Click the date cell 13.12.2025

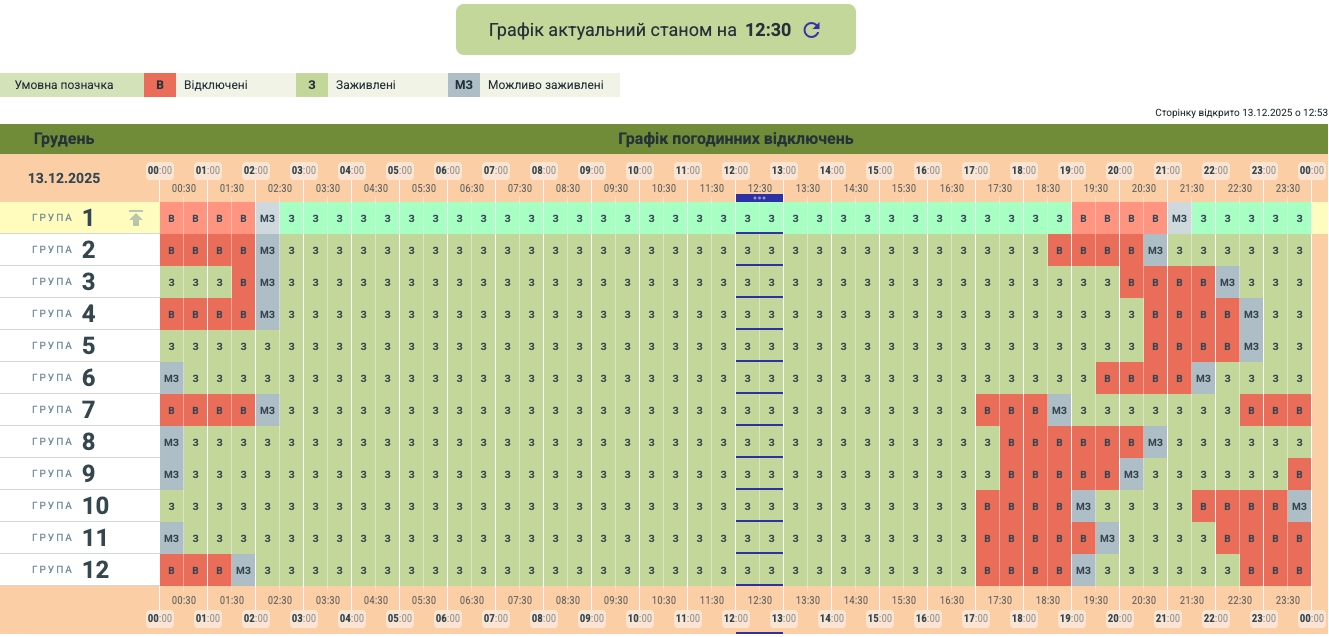point(64,179)
